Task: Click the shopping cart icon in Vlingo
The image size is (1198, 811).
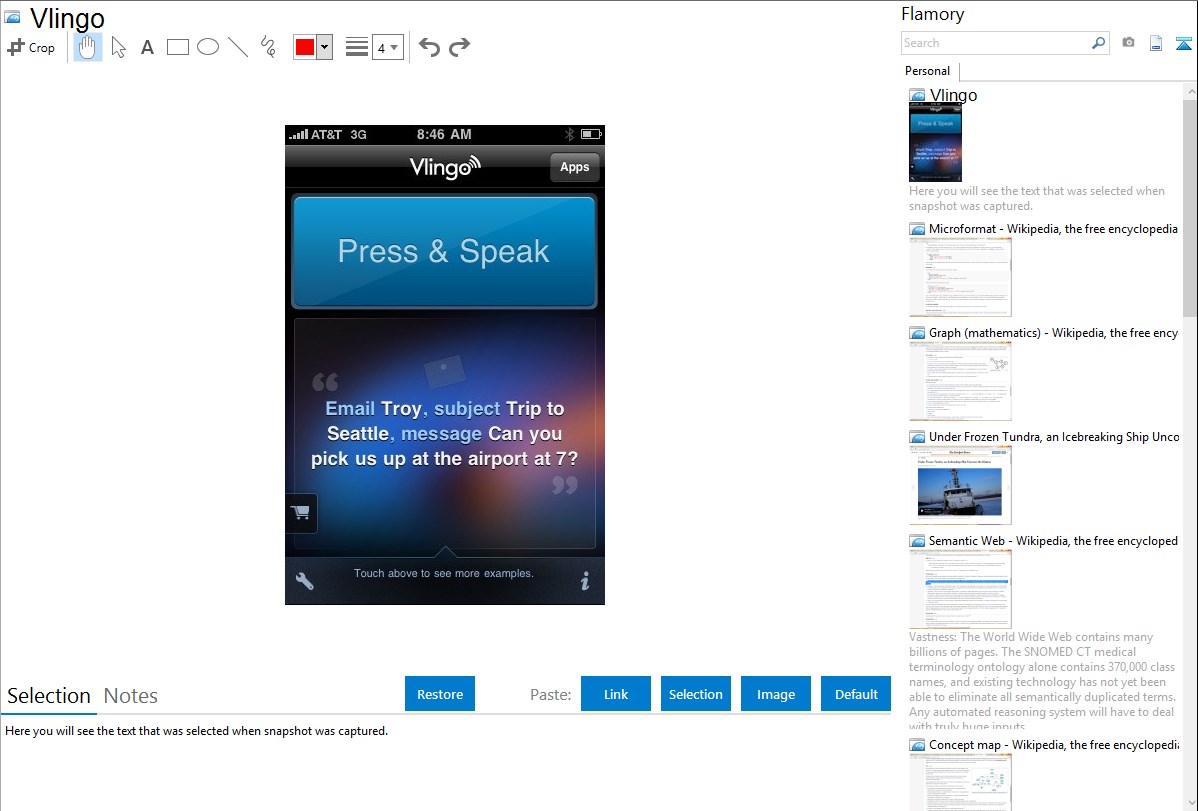Action: pos(301,512)
